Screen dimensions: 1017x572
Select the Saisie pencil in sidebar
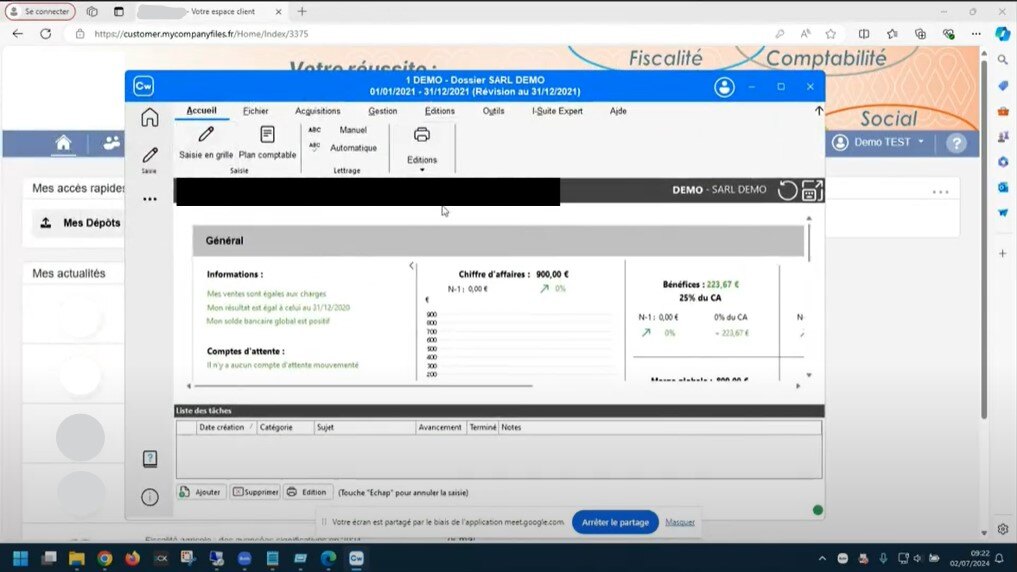[150, 157]
